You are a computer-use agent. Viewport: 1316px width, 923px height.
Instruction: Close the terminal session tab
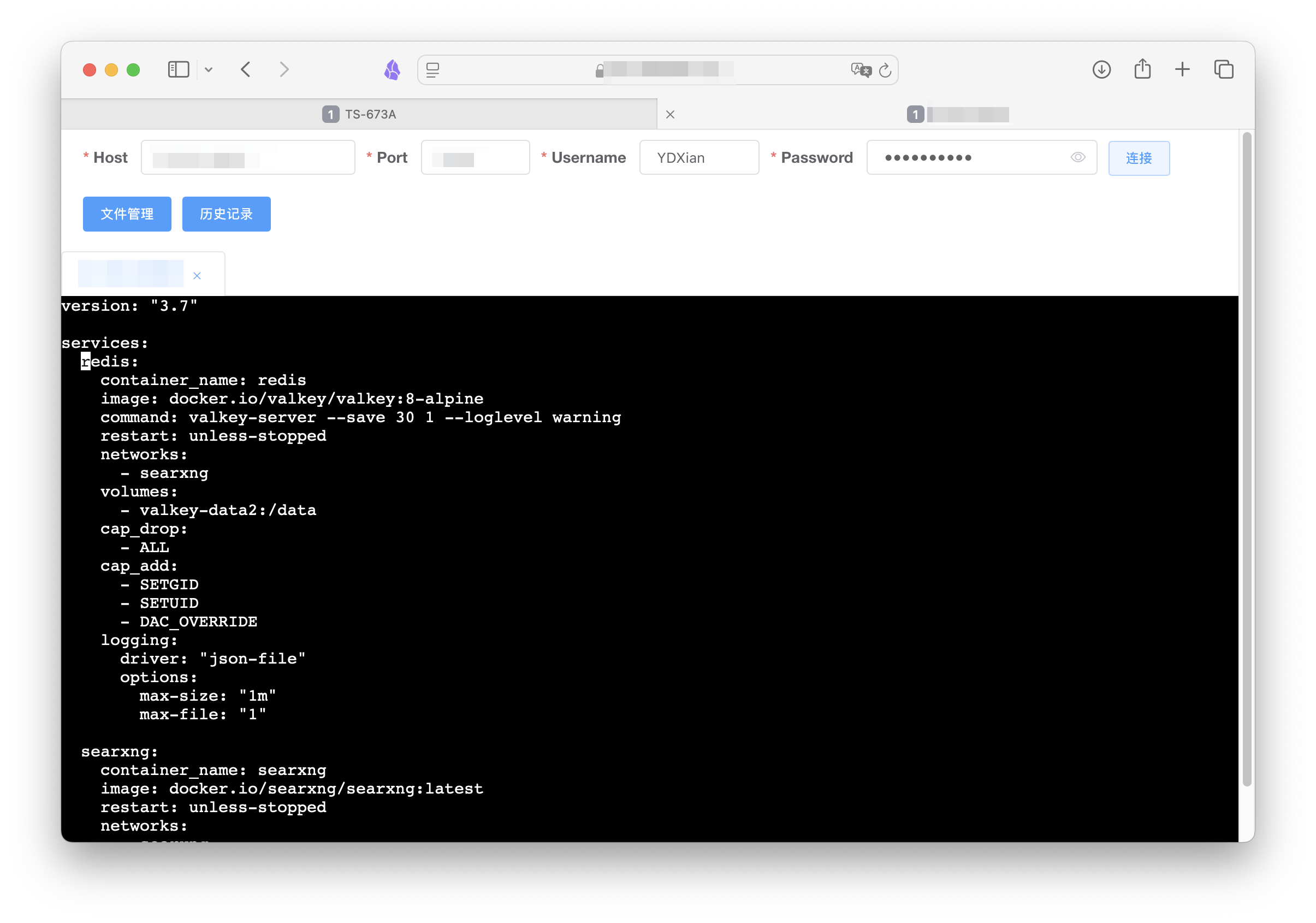(197, 276)
